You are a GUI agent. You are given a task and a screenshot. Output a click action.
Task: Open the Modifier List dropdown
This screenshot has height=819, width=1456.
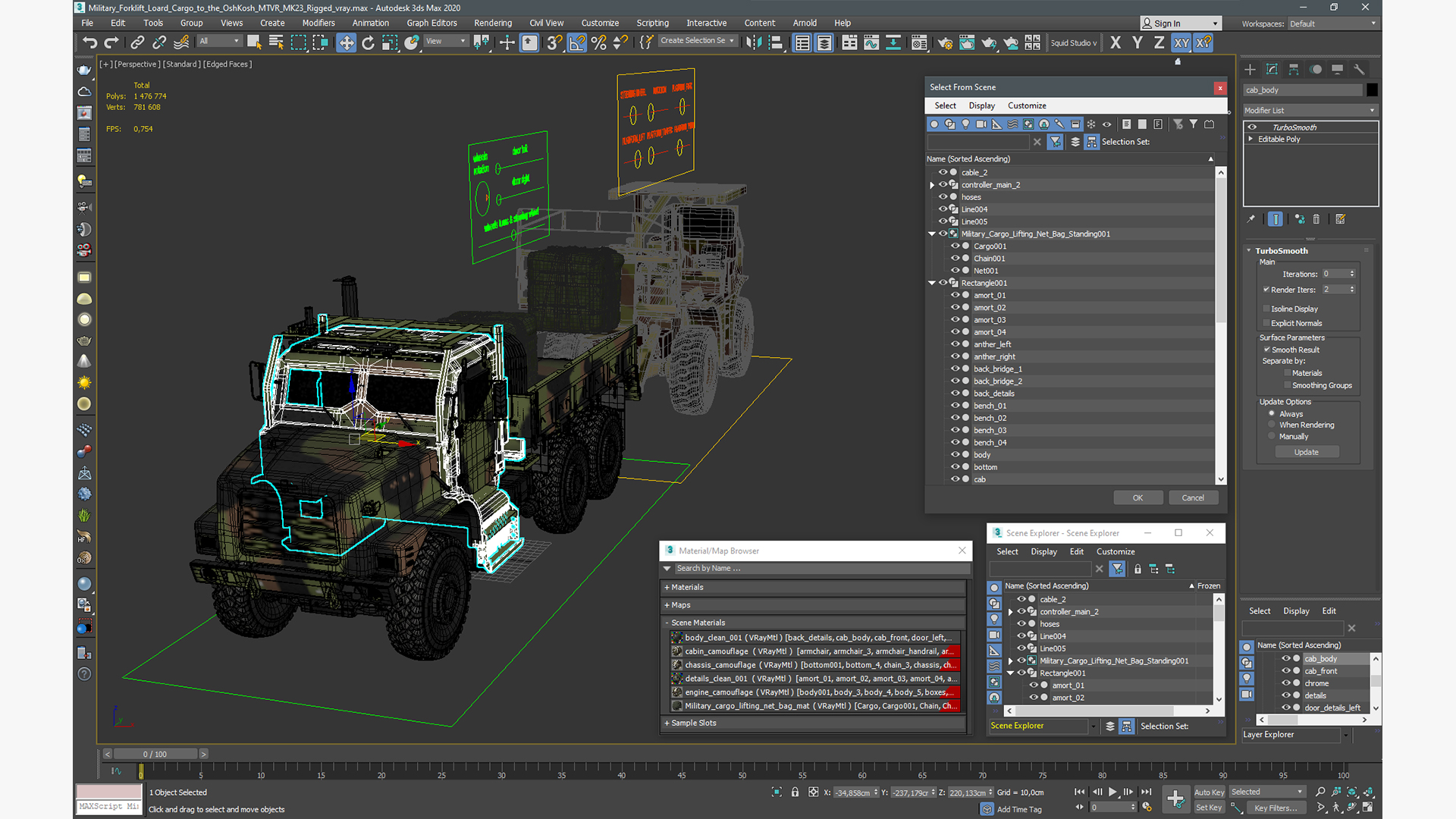coord(1310,110)
